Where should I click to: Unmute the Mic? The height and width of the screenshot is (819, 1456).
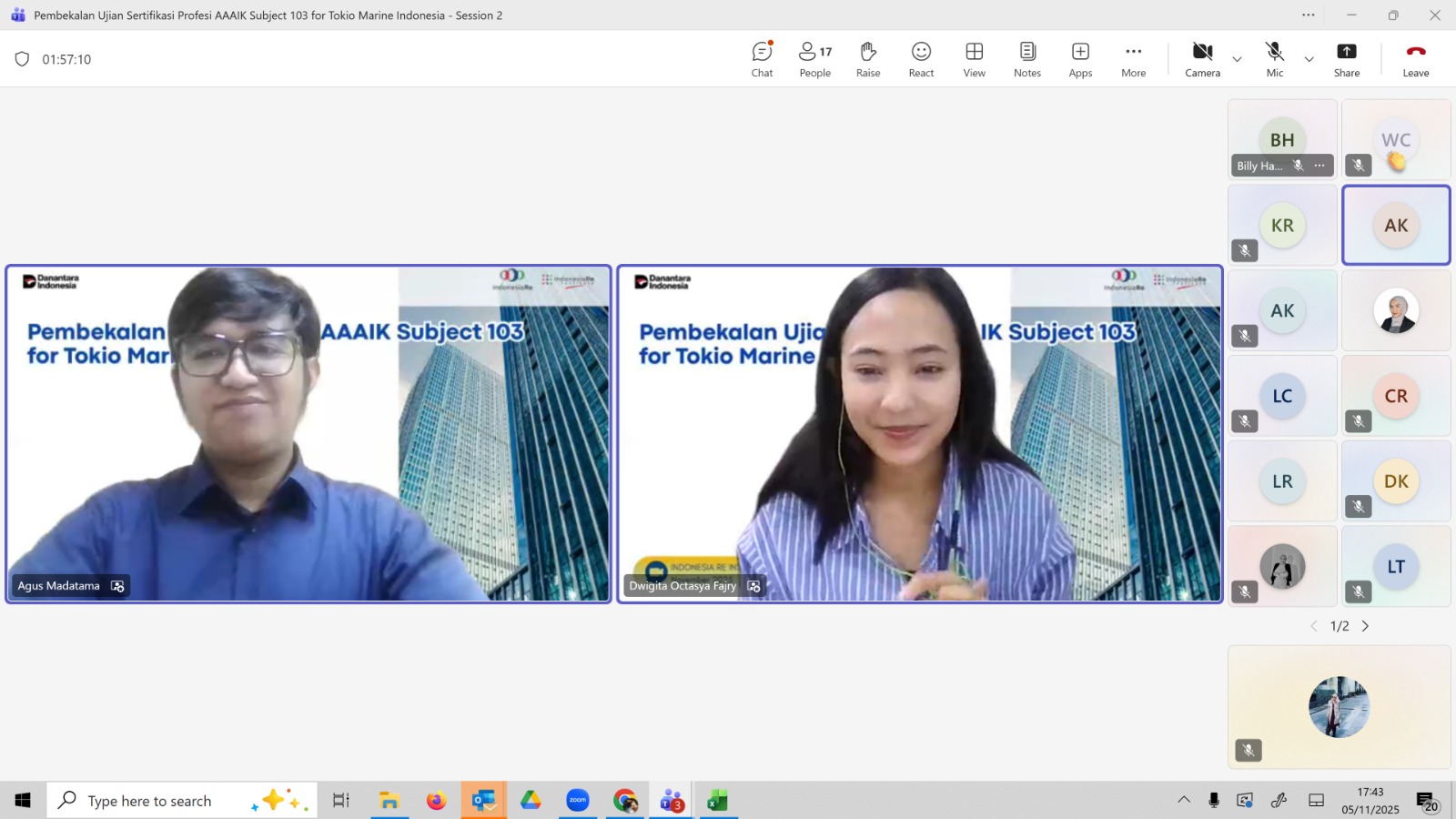point(1274,60)
